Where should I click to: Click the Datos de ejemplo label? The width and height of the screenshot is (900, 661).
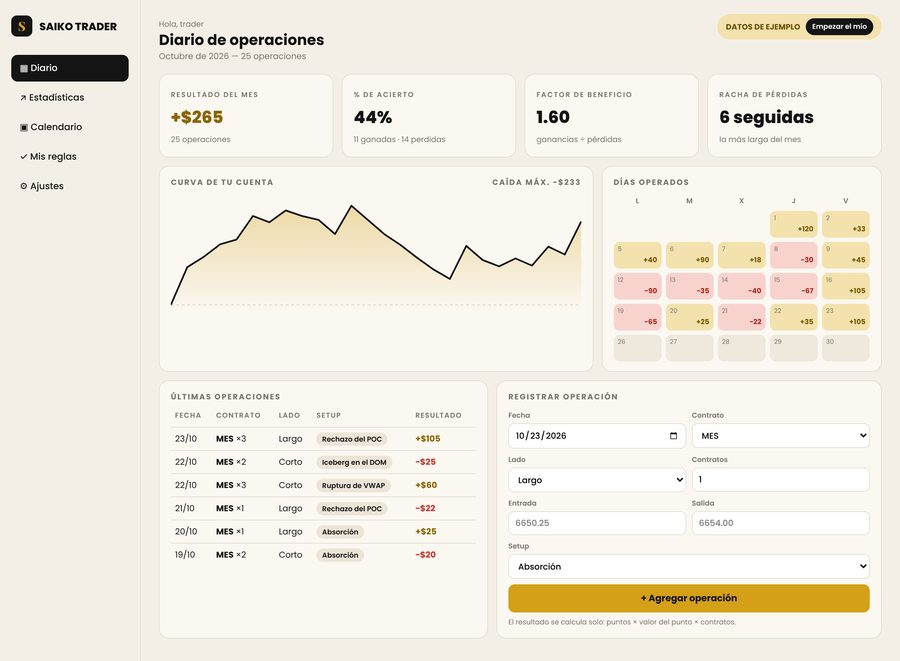763,27
